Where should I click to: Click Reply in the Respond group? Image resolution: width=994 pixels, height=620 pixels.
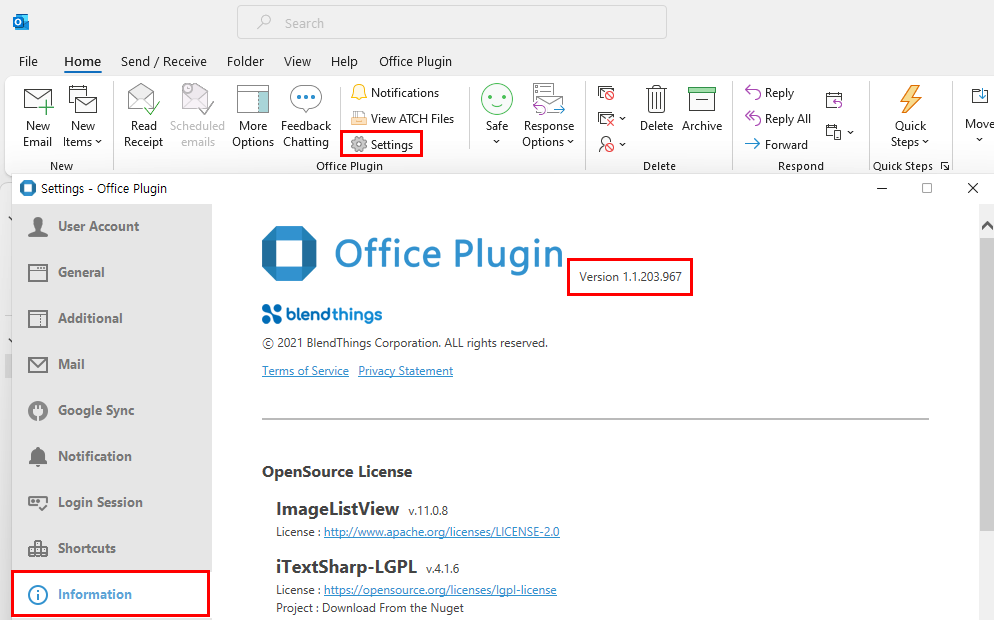769,93
